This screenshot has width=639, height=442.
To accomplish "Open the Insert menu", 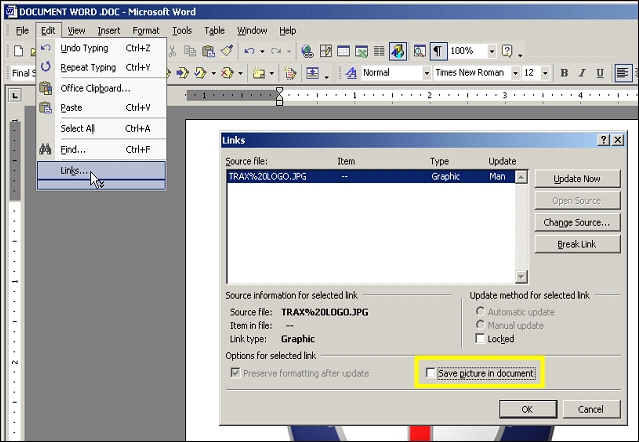I will click(x=109, y=31).
